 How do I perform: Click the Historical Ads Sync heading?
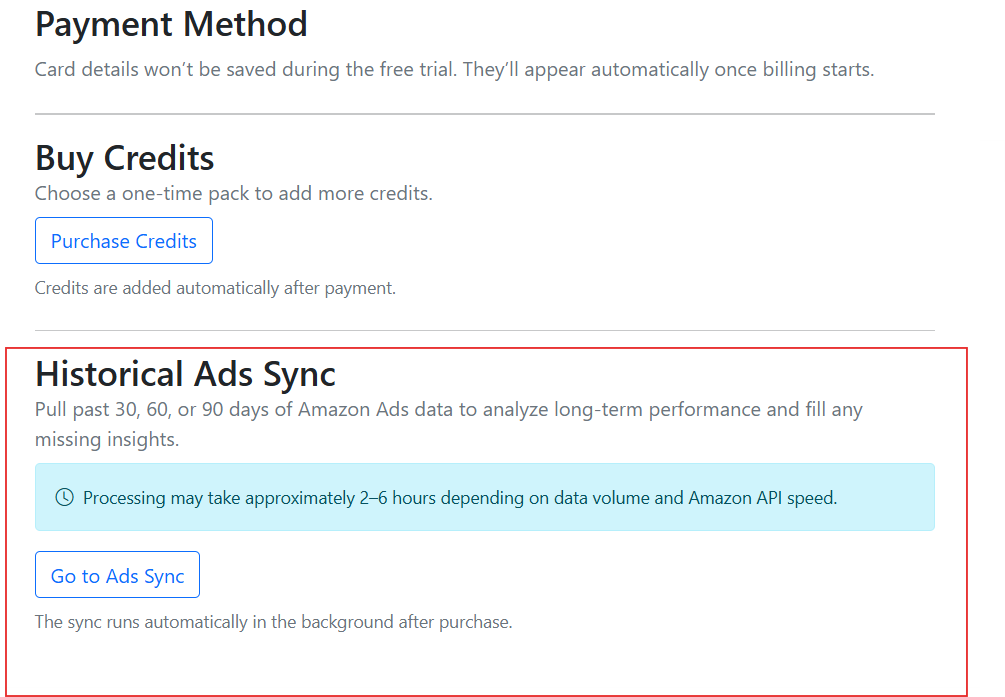point(185,373)
